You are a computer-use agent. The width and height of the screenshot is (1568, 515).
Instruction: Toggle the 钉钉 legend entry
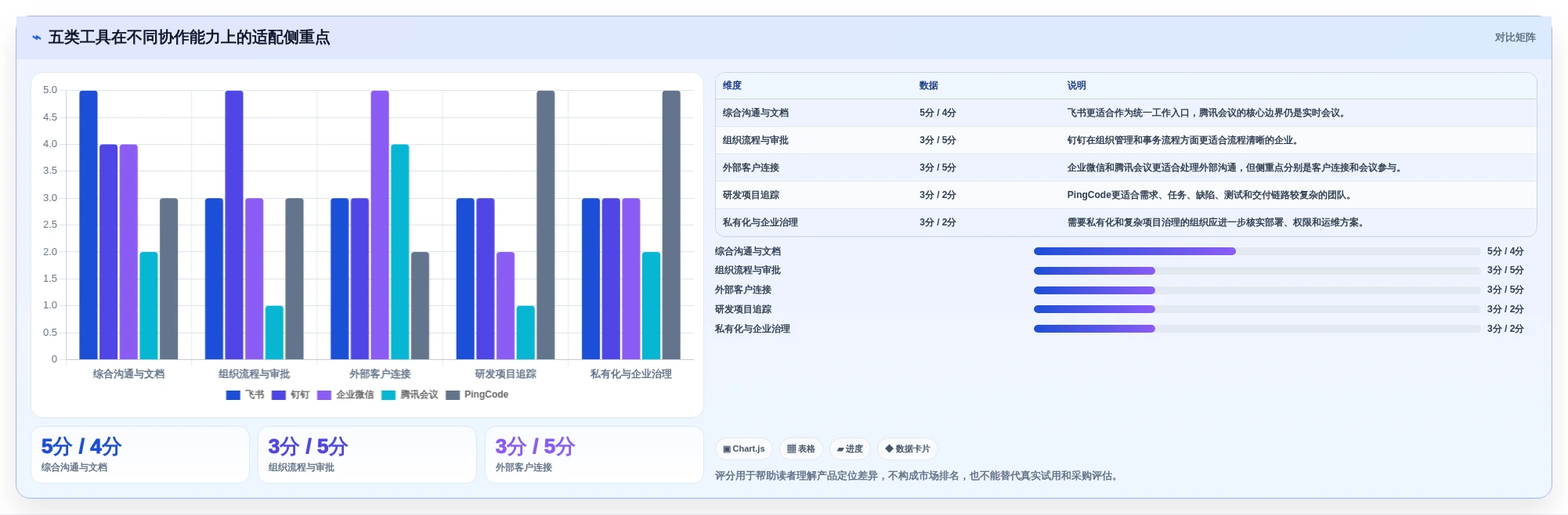(291, 395)
